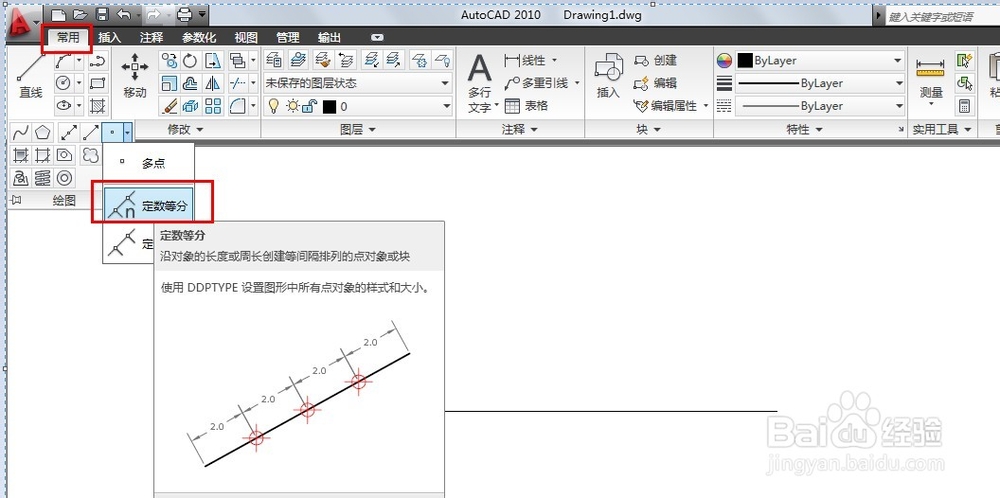Pin the 绘图 panel with pushpin

[17, 201]
